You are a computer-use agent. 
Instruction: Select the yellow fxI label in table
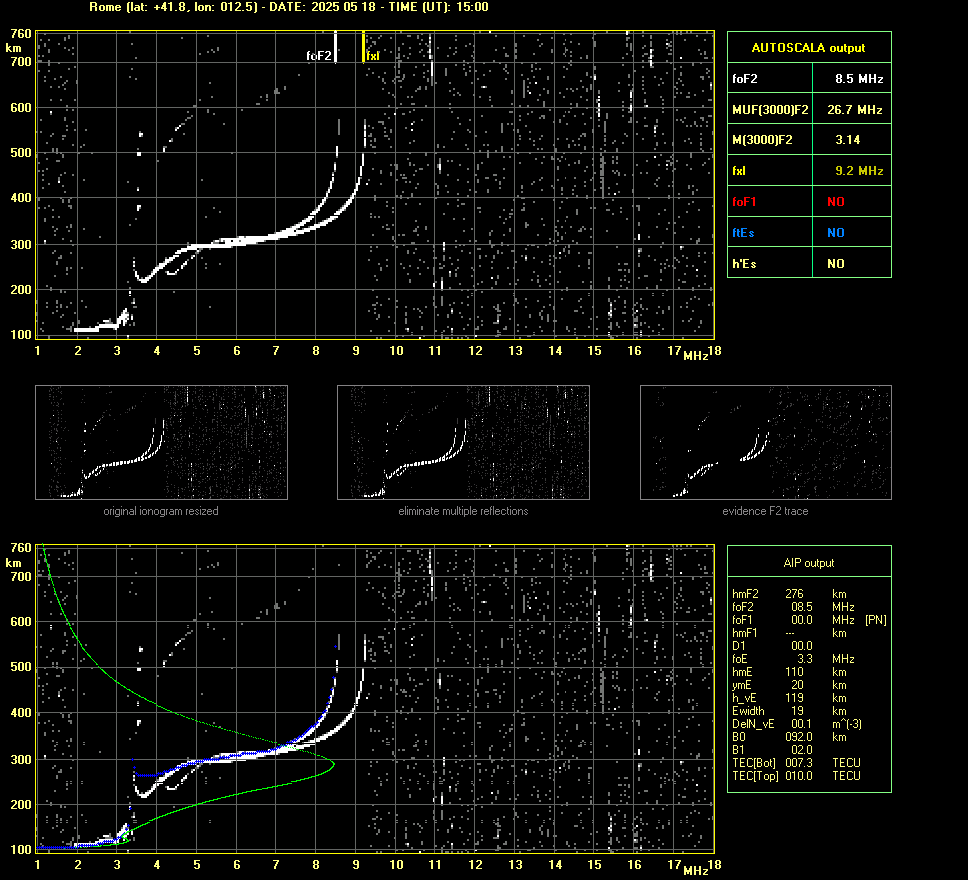(x=738, y=171)
